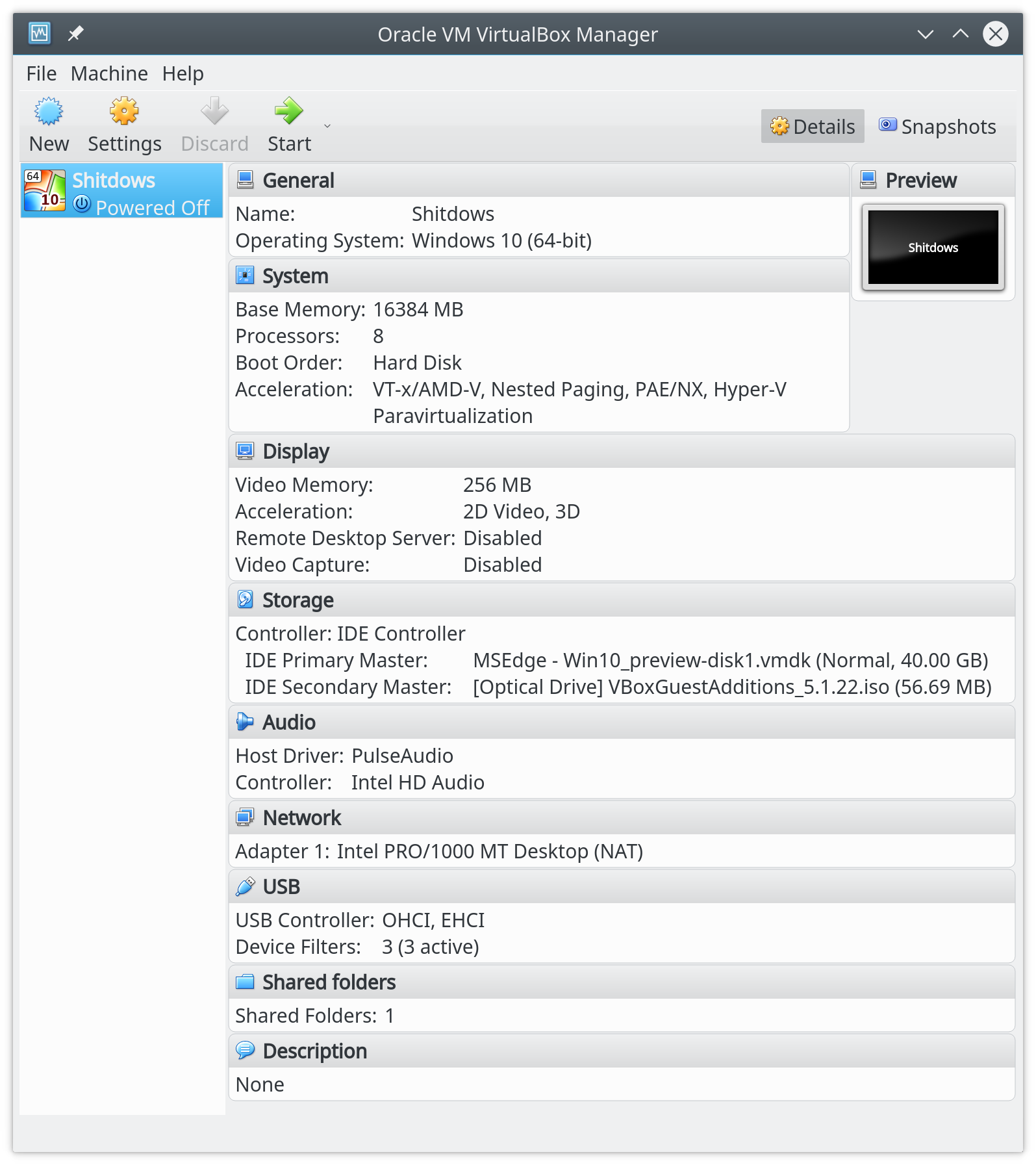Open the File menu
Screen dimensions: 1036x1165
coord(42,73)
